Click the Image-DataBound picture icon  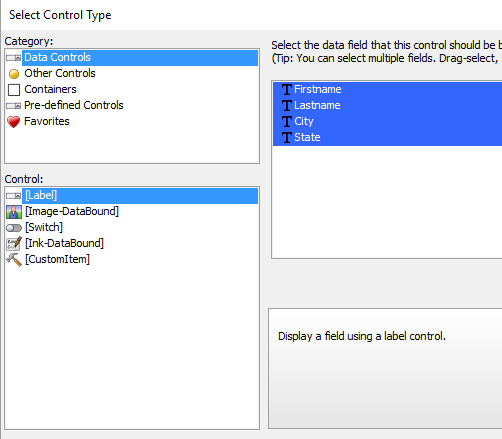coord(14,212)
